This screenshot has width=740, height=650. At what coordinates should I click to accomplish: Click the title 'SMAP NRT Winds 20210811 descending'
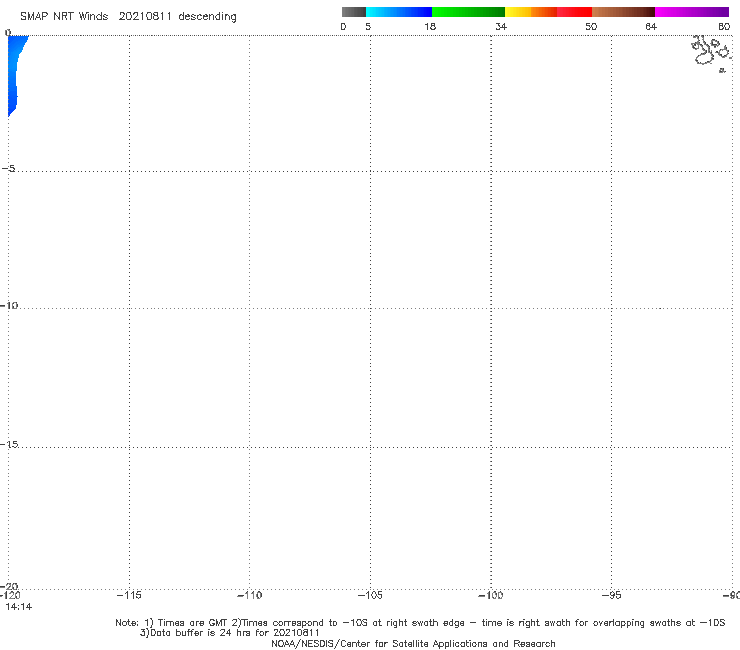tap(128, 17)
